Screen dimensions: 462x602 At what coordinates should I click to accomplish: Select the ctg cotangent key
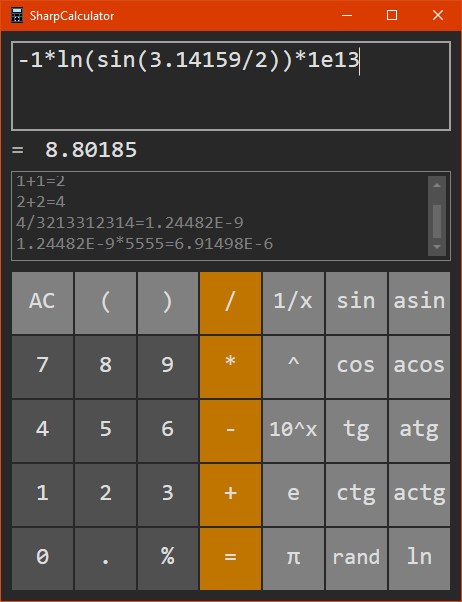tap(356, 495)
